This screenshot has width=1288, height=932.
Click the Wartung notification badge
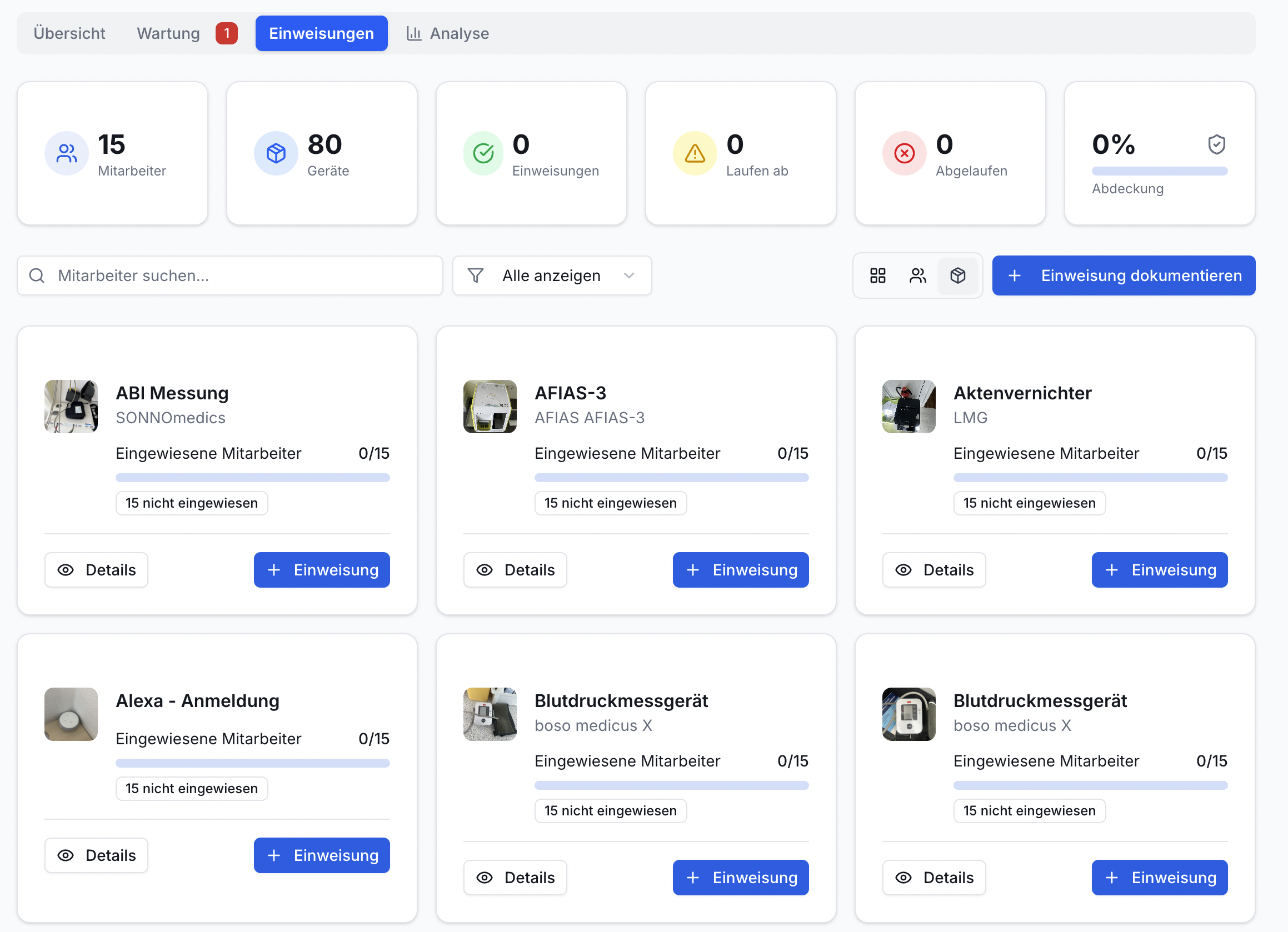pyautogui.click(x=227, y=33)
